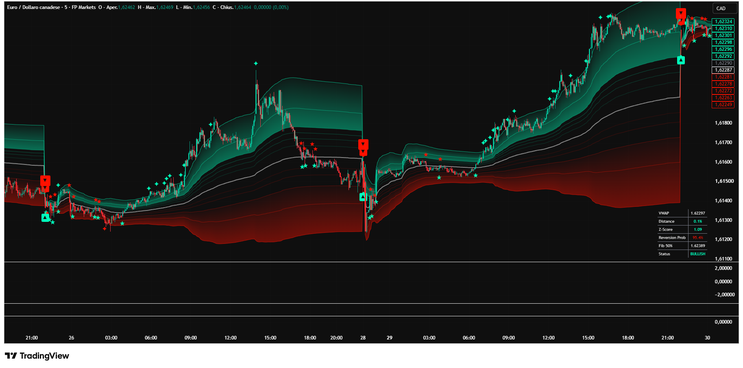This screenshot has width=743, height=368.
Task: Select the 1,62324 green price label
Action: [723, 22]
